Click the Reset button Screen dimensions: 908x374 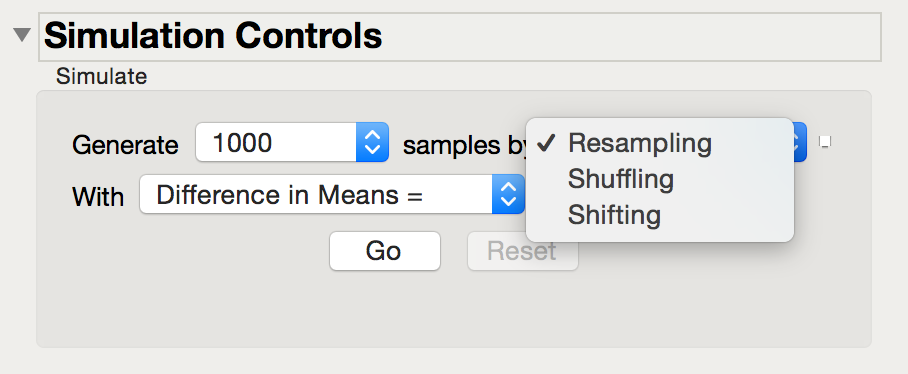(x=522, y=251)
